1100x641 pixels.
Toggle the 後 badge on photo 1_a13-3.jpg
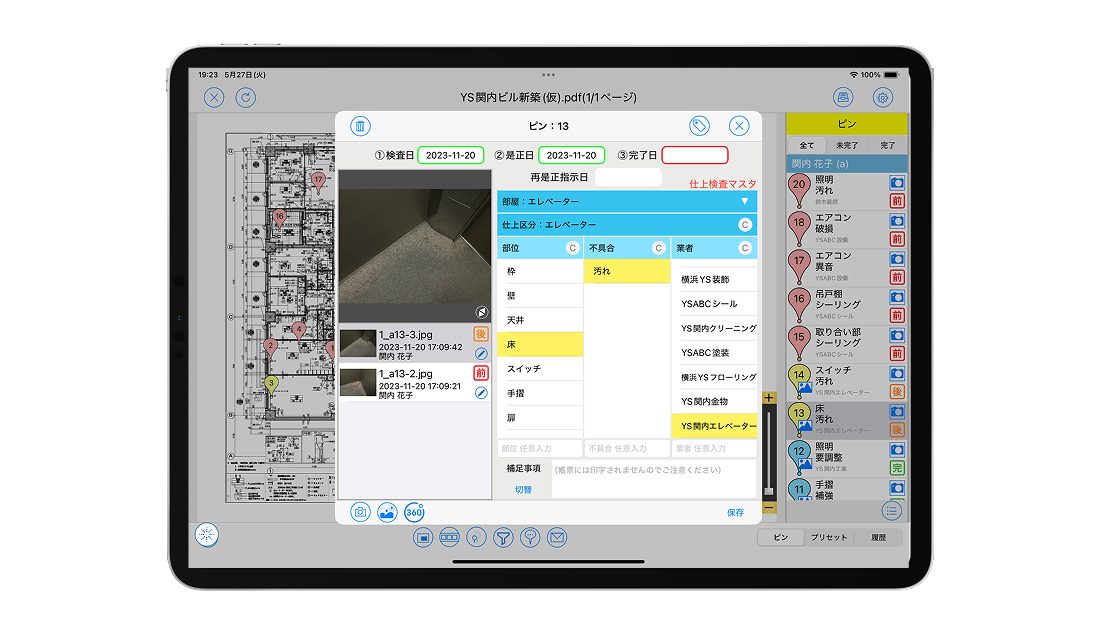[x=481, y=335]
